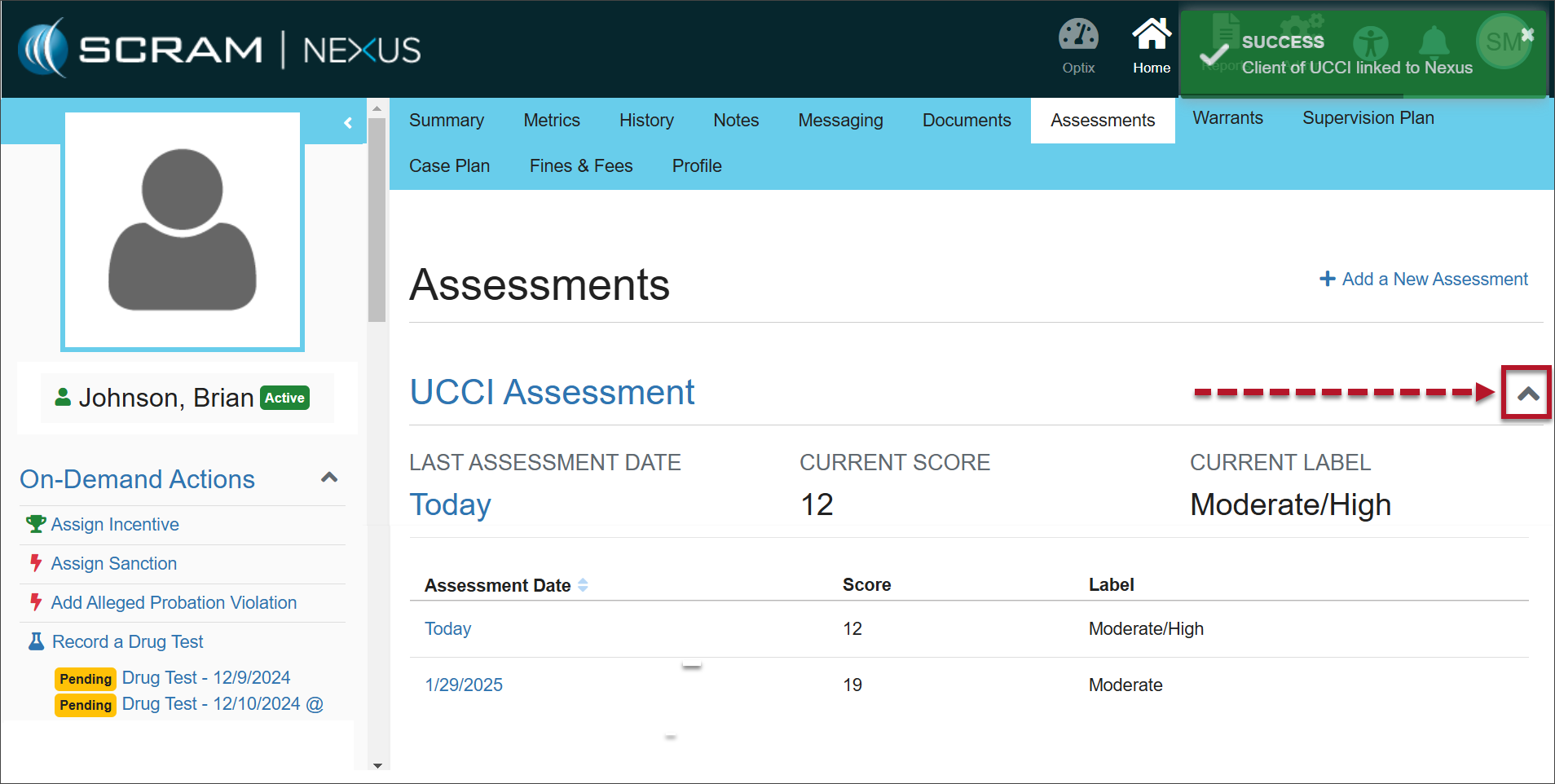Screen dimensions: 1555x784
Task: Open the Optix dashboard icon
Action: 1077,37
